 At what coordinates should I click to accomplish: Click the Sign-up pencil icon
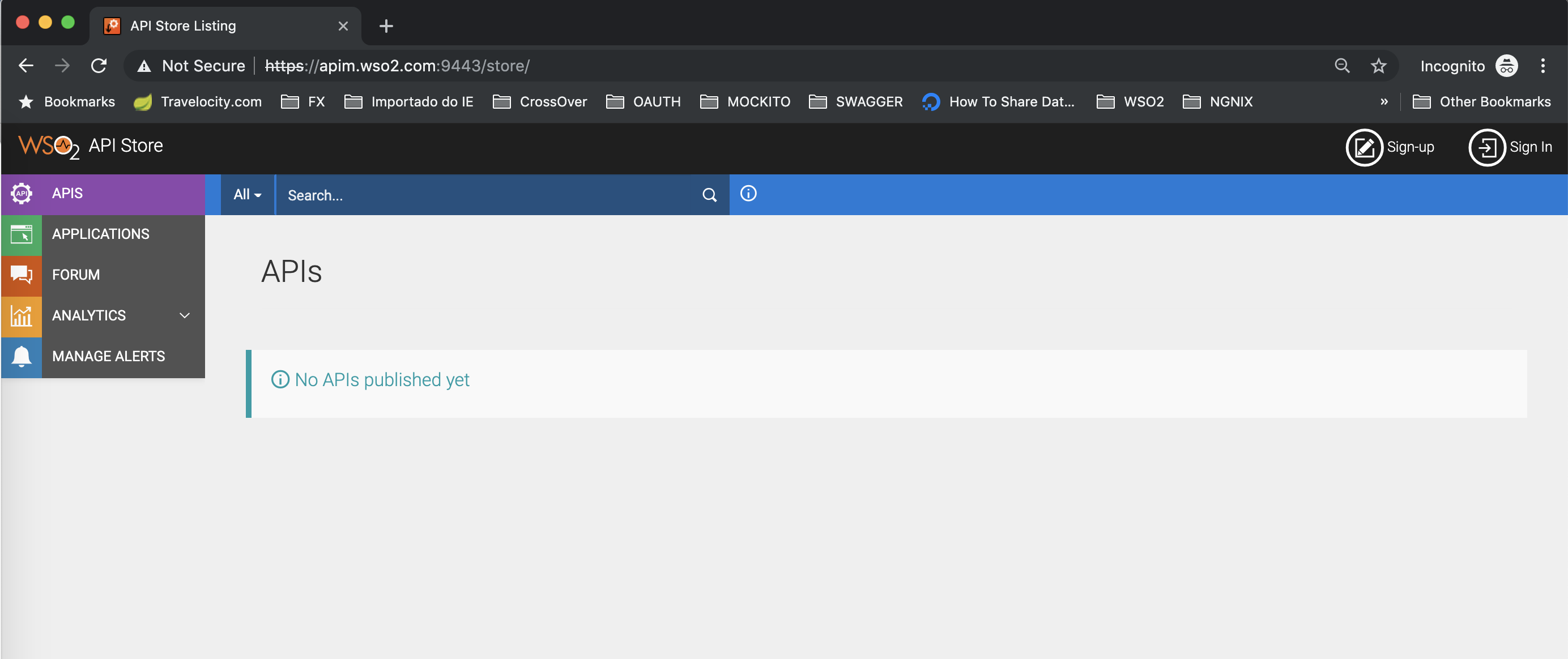coord(1364,147)
